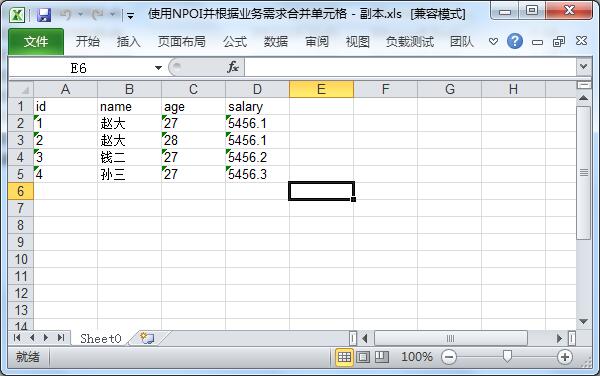Open the 文件 (File) tab
This screenshot has width=600, height=376.
pos(36,41)
